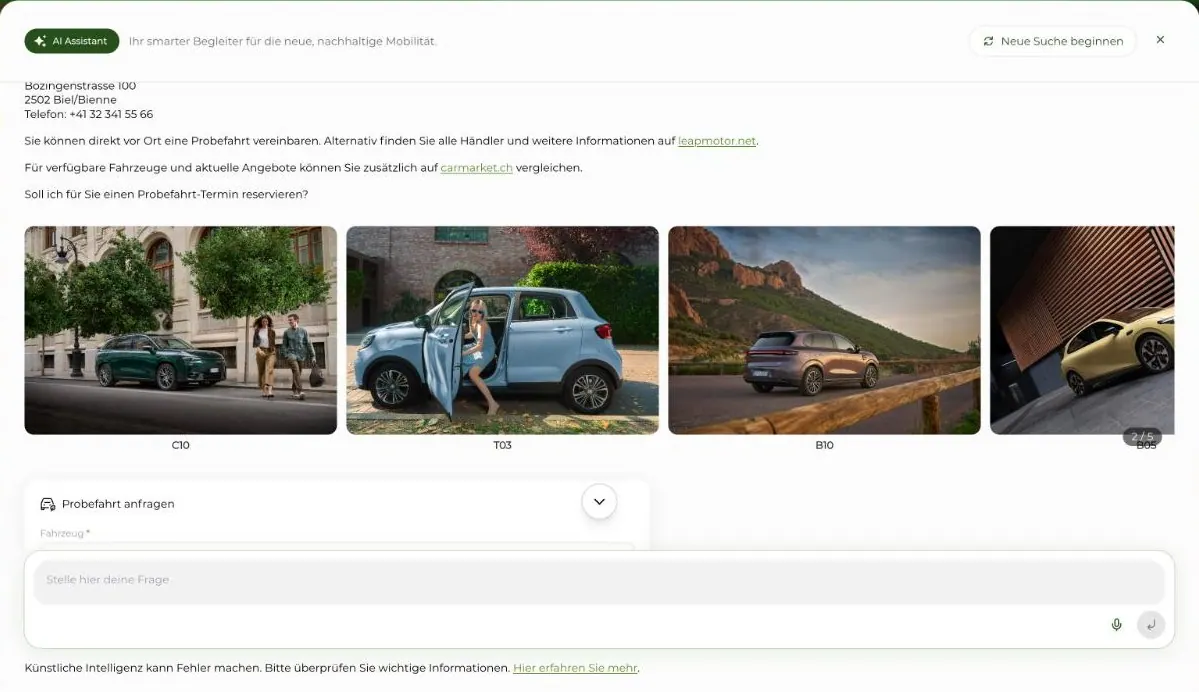Select the C10 car image
Image resolution: width=1199 pixels, height=692 pixels.
coord(180,330)
